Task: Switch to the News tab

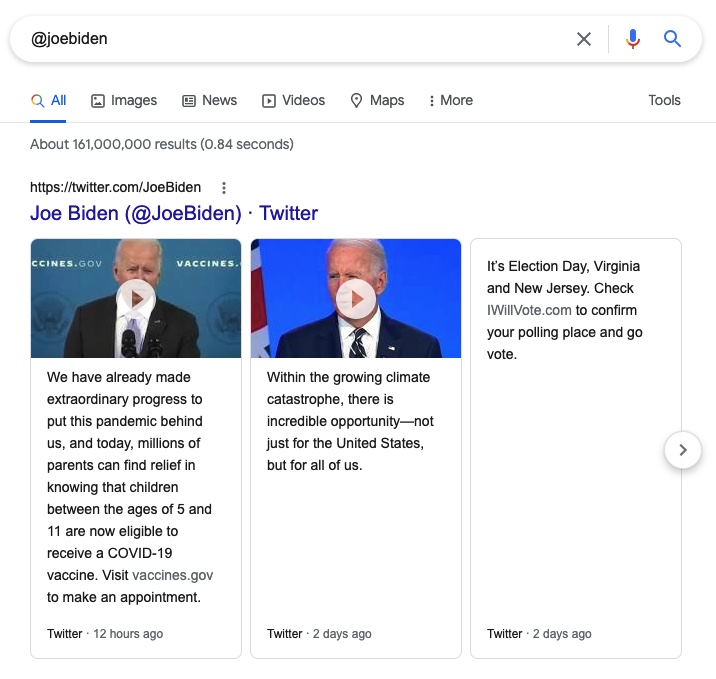Action: coord(209,100)
